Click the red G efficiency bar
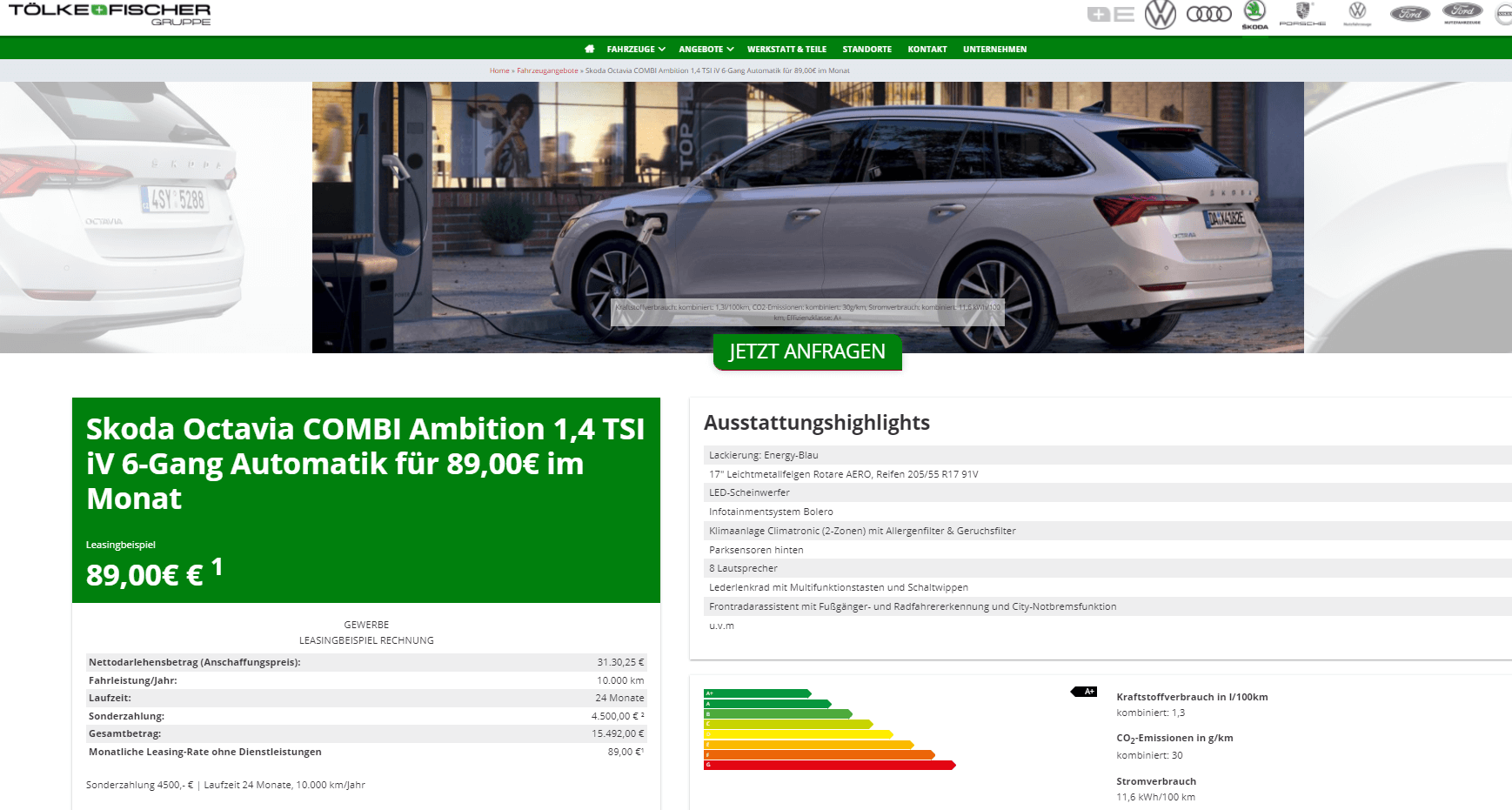Image resolution: width=1512 pixels, height=810 pixels. [x=830, y=765]
